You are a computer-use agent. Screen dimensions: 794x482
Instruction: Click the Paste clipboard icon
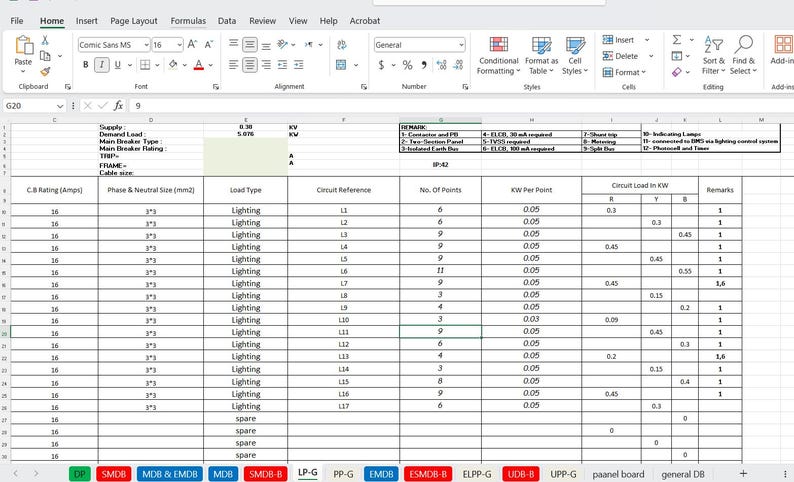tap(23, 46)
